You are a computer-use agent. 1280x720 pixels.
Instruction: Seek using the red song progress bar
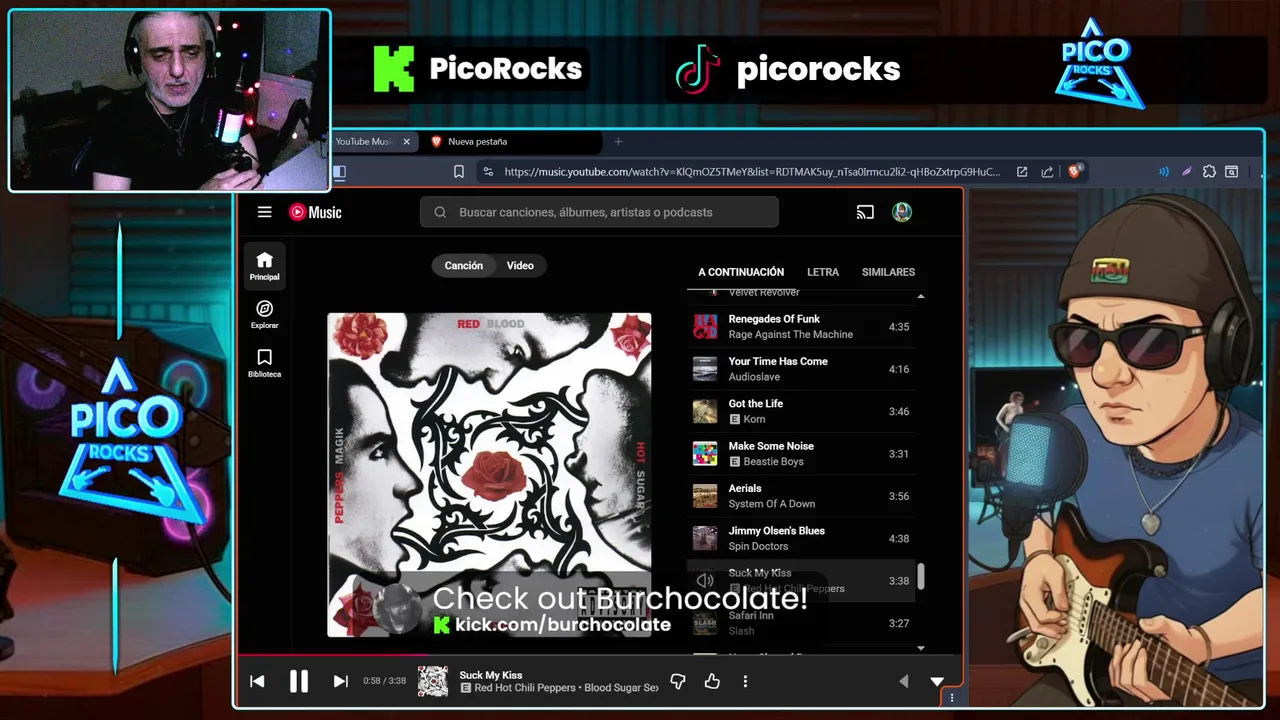(600, 656)
